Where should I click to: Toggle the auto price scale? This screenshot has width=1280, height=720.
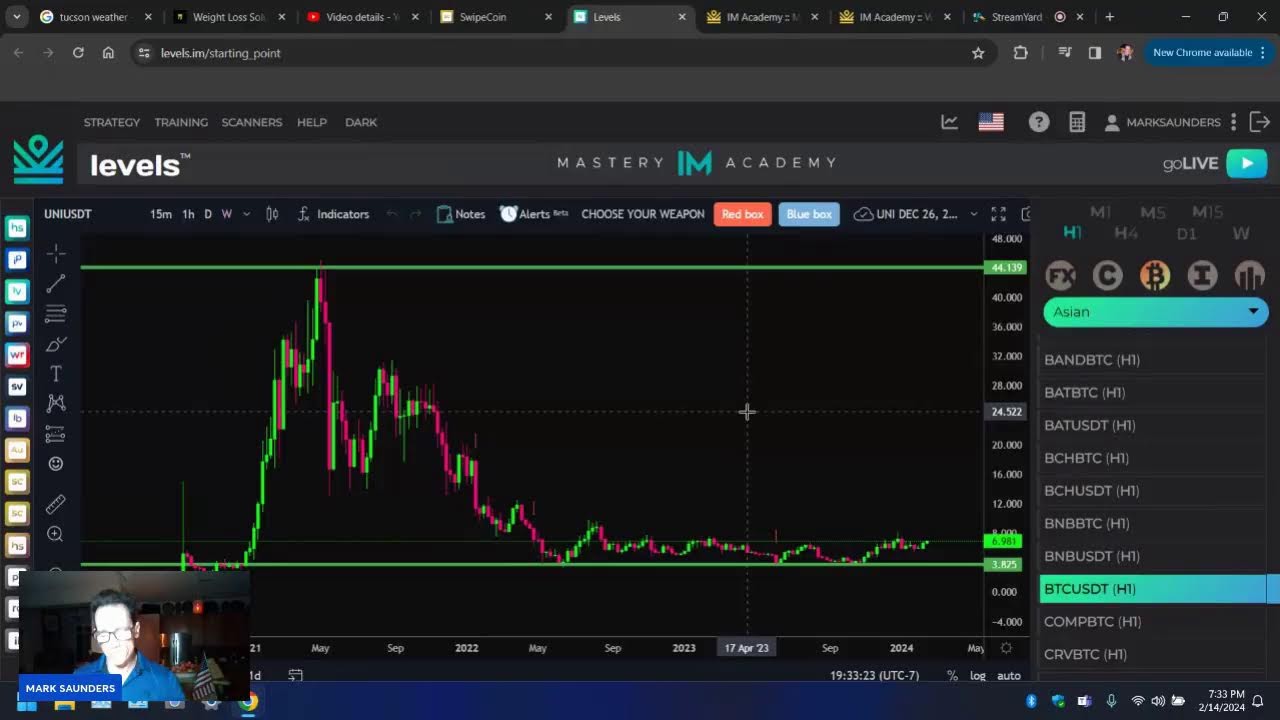tap(1009, 676)
